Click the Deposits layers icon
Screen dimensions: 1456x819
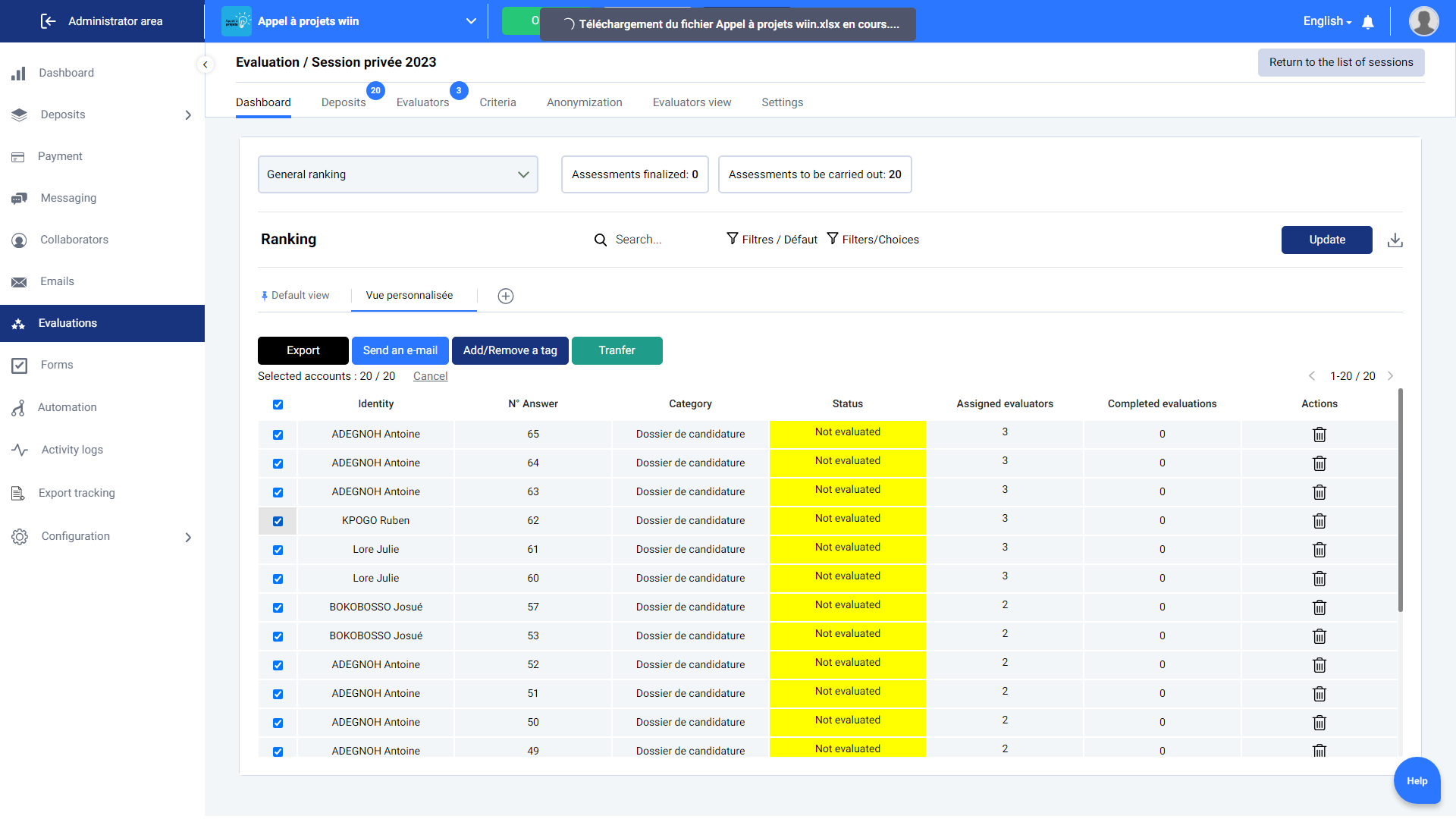[20, 115]
